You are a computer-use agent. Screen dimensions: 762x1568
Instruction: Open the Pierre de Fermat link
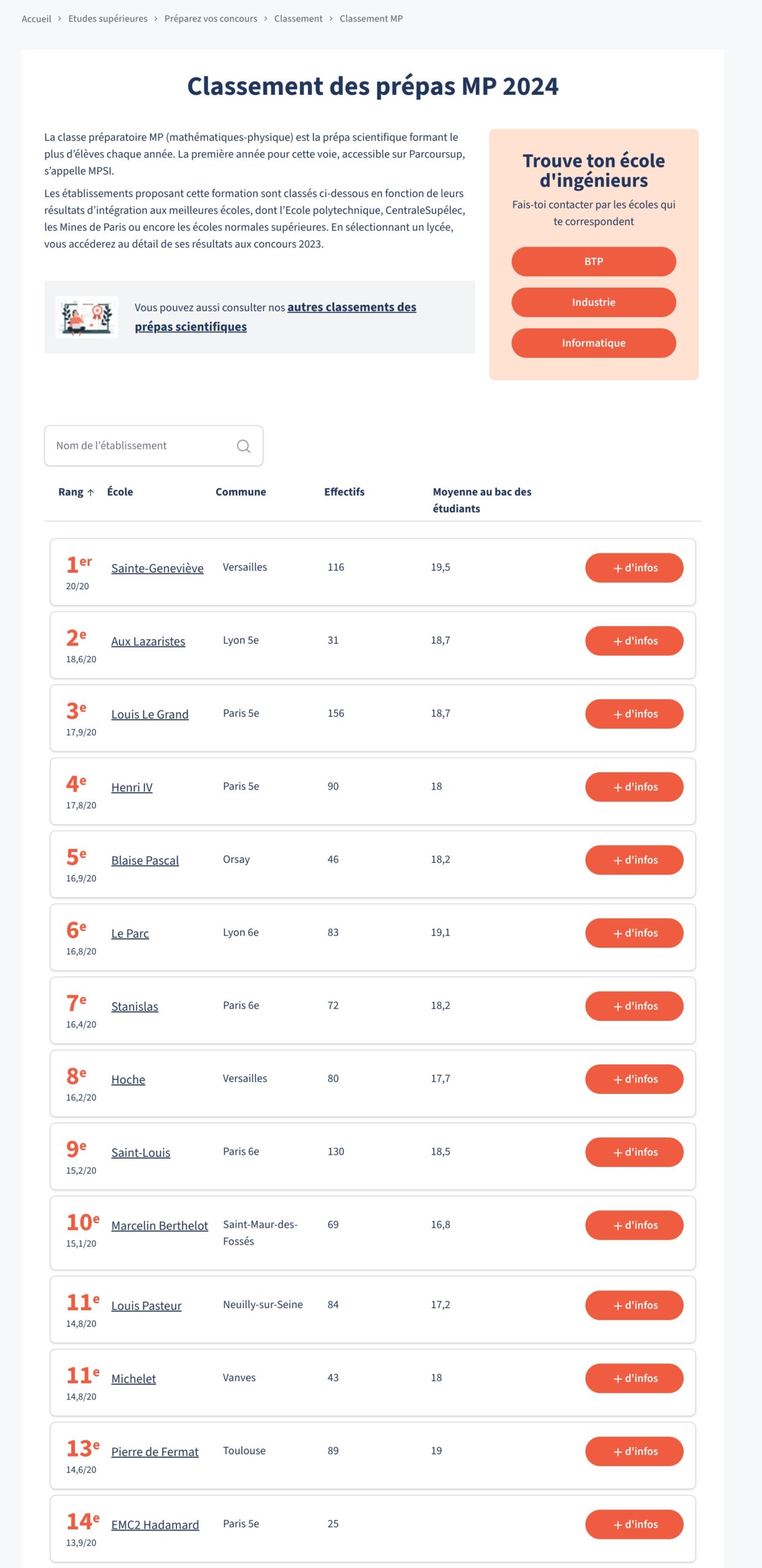155,1452
